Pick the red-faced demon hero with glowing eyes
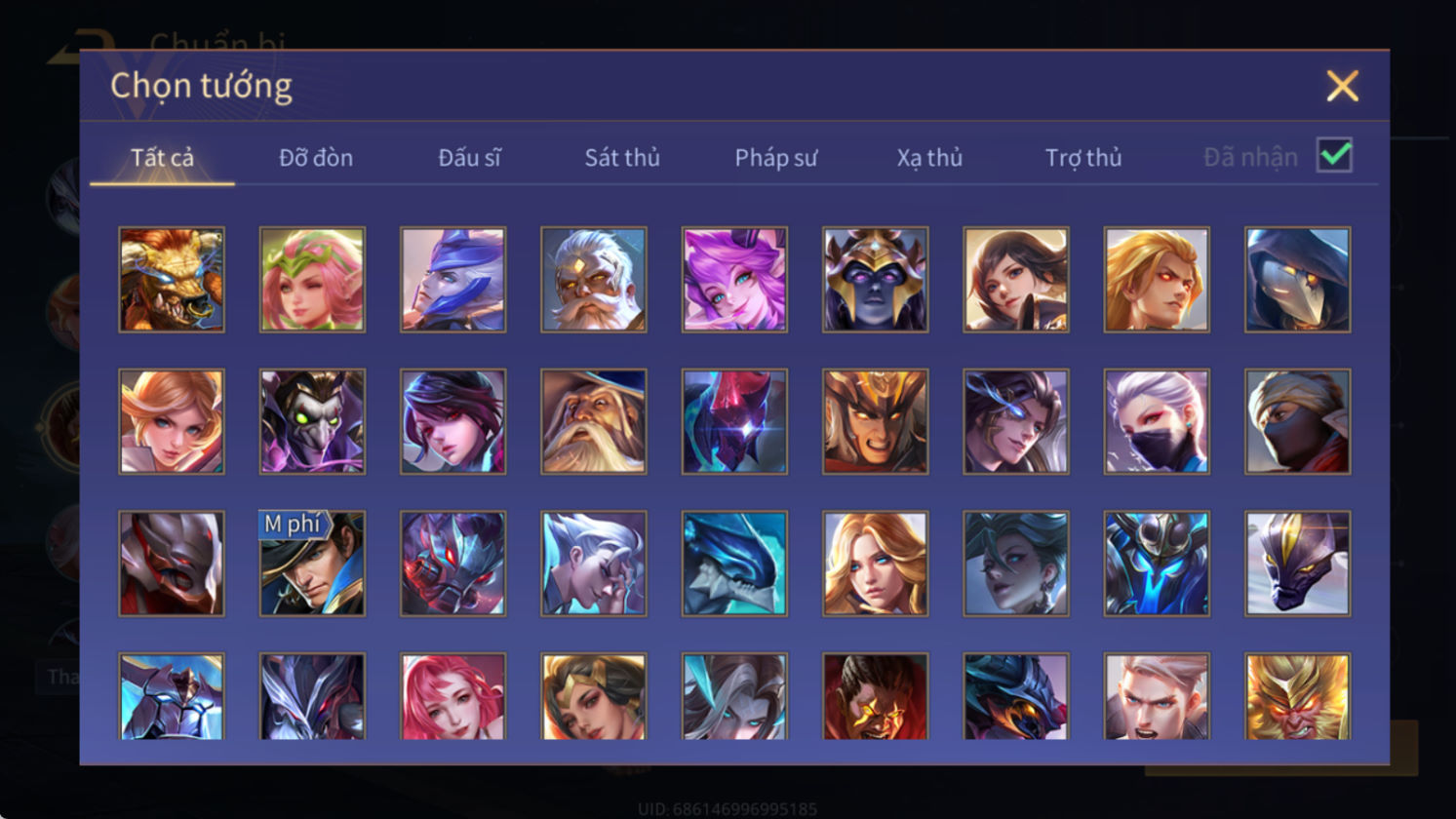This screenshot has height=819, width=1456. click(x=875, y=696)
